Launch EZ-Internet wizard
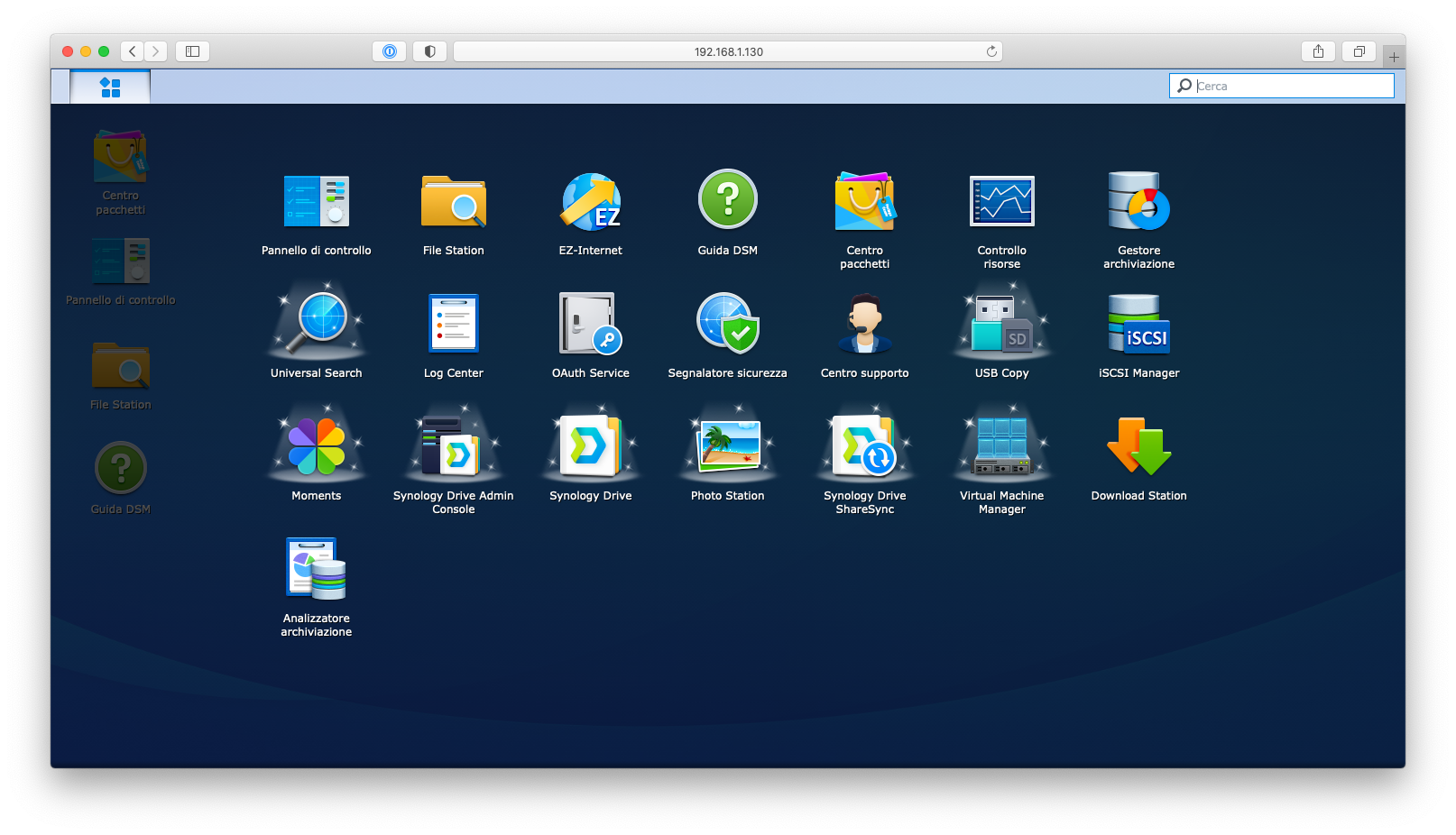The image size is (1456, 835). click(590, 202)
